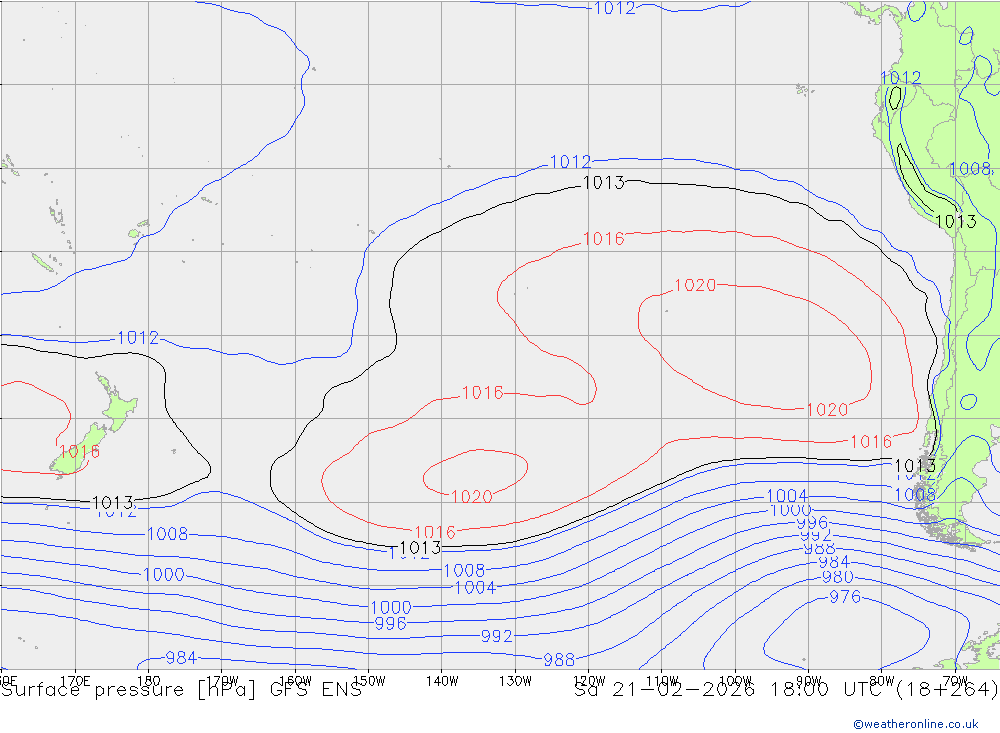
Task: Click the 80W longitude label
Action: (882, 681)
